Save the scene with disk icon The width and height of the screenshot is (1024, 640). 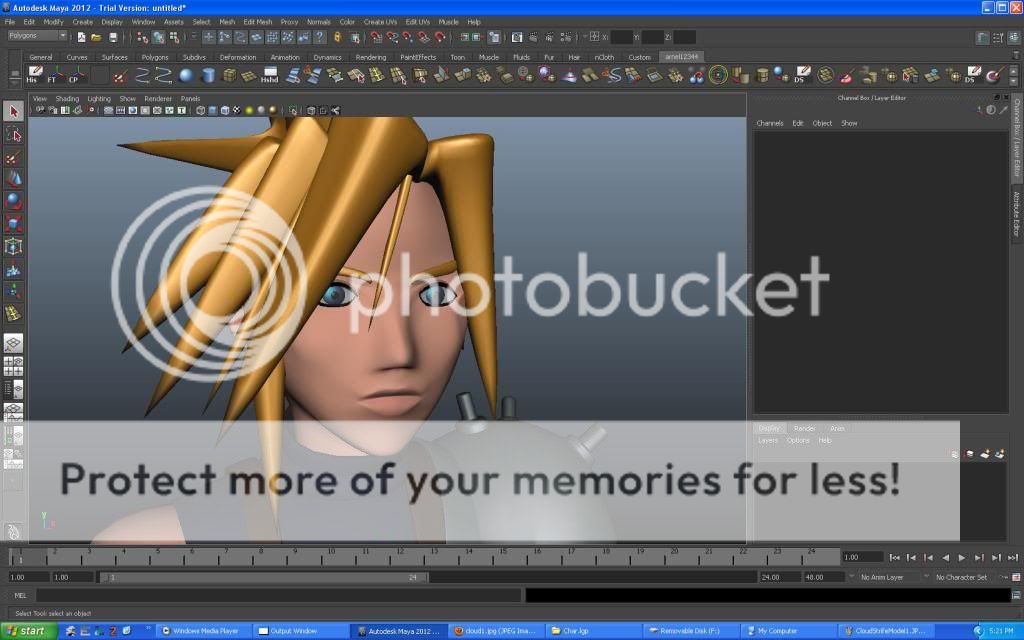click(x=112, y=37)
